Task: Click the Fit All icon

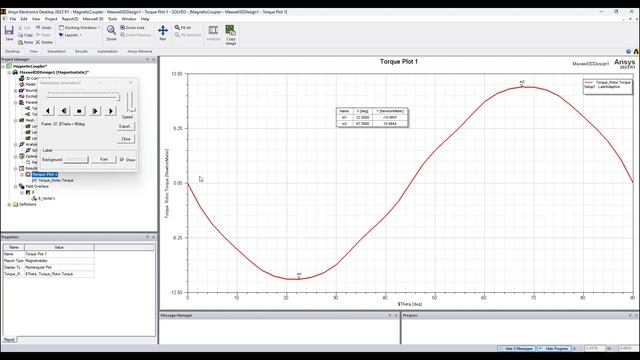Action: click(x=177, y=27)
